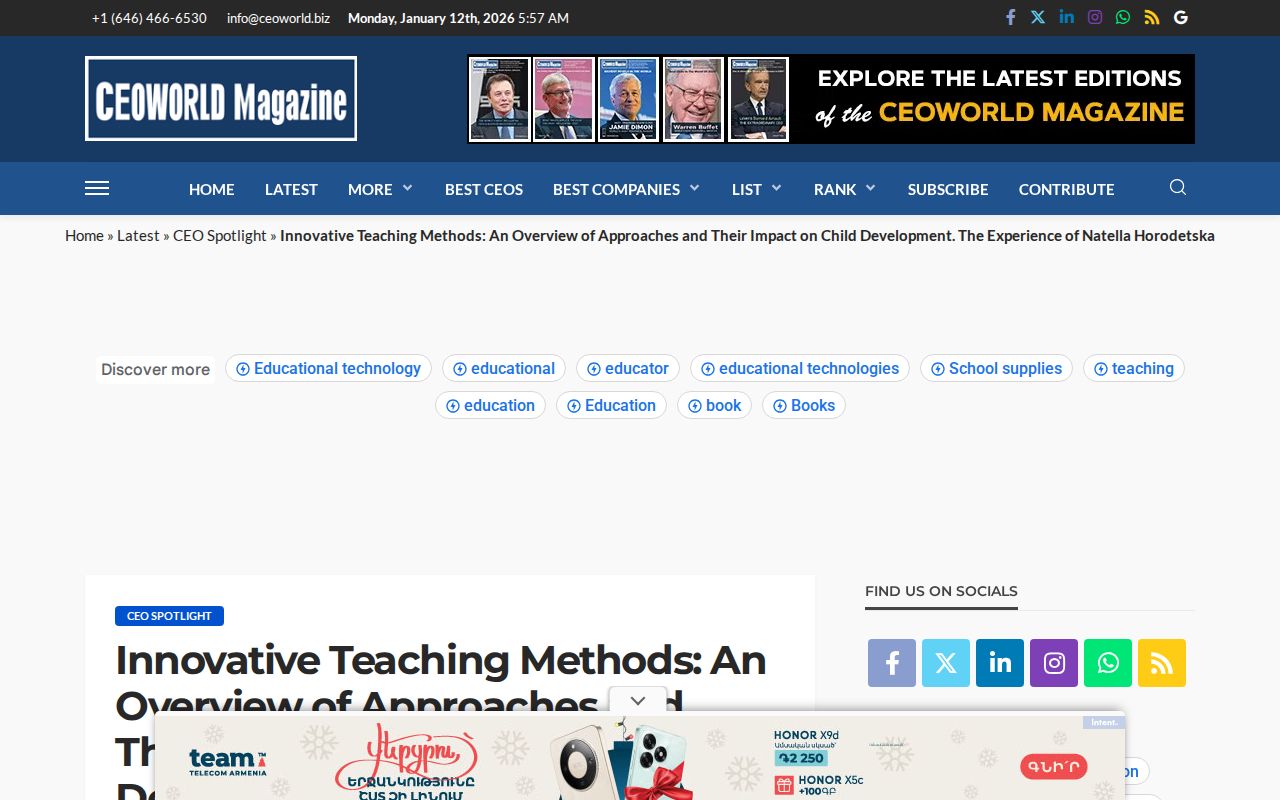This screenshot has width=1280, height=800.
Task: Click the search magnifier icon
Action: (1177, 187)
